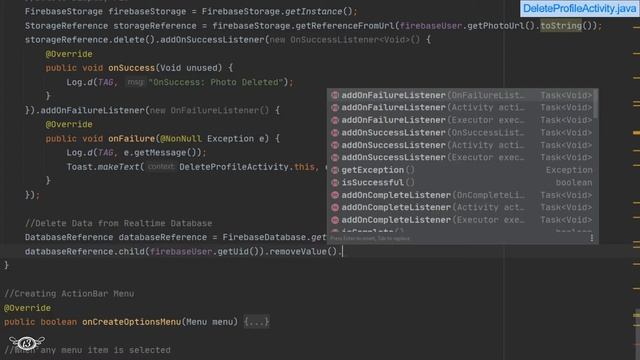Click the DeleteProfileActivity.java file label
This screenshot has width=640, height=360.
coord(579,9)
